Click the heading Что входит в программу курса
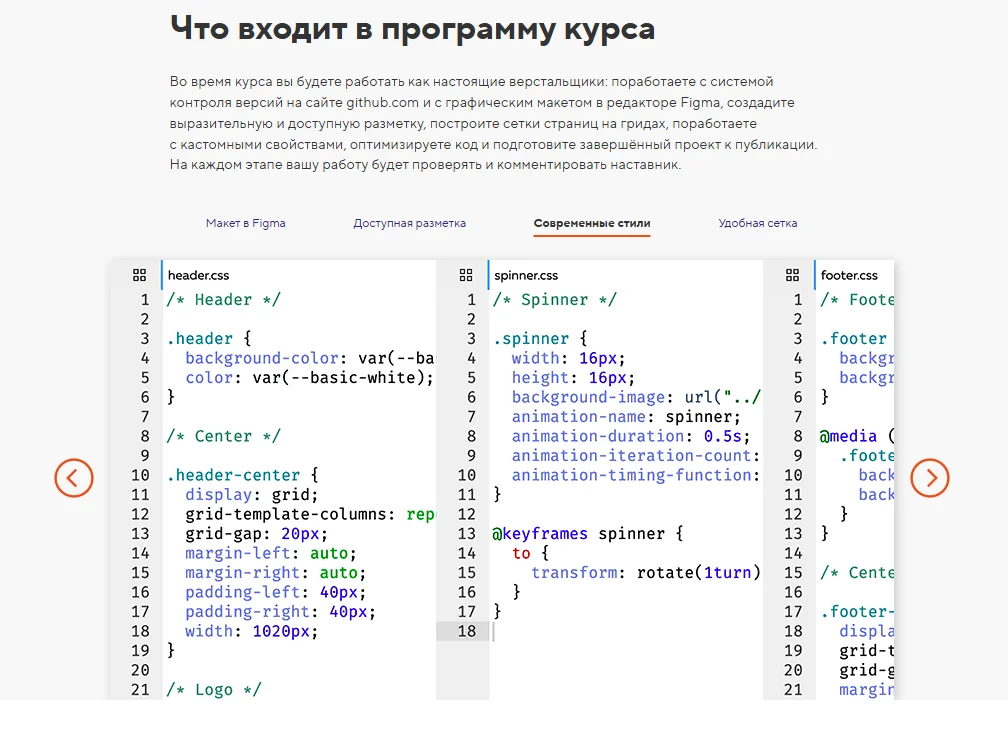This screenshot has width=1008, height=731. click(412, 28)
